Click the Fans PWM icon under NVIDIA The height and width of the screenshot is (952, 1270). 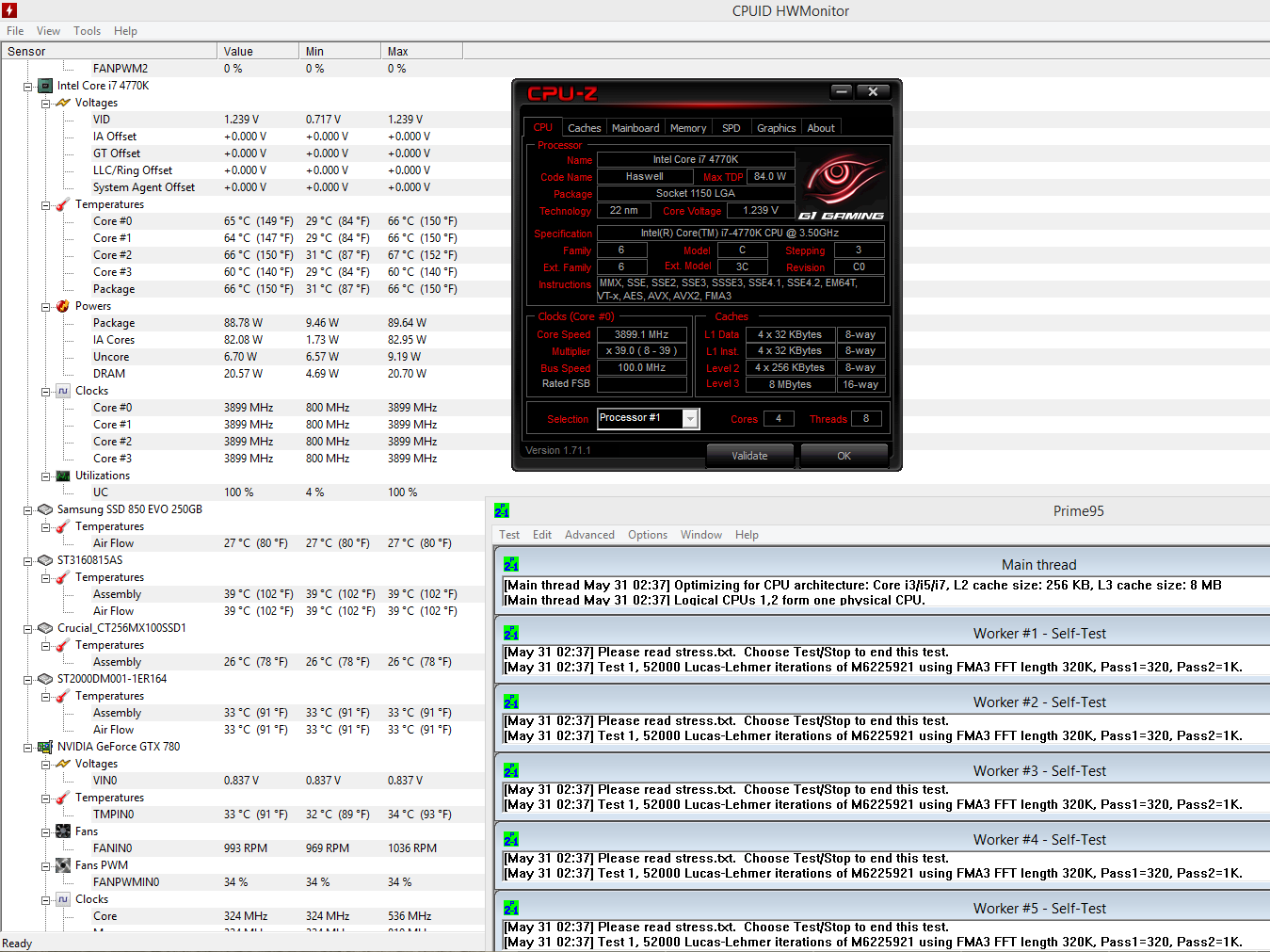pos(63,865)
